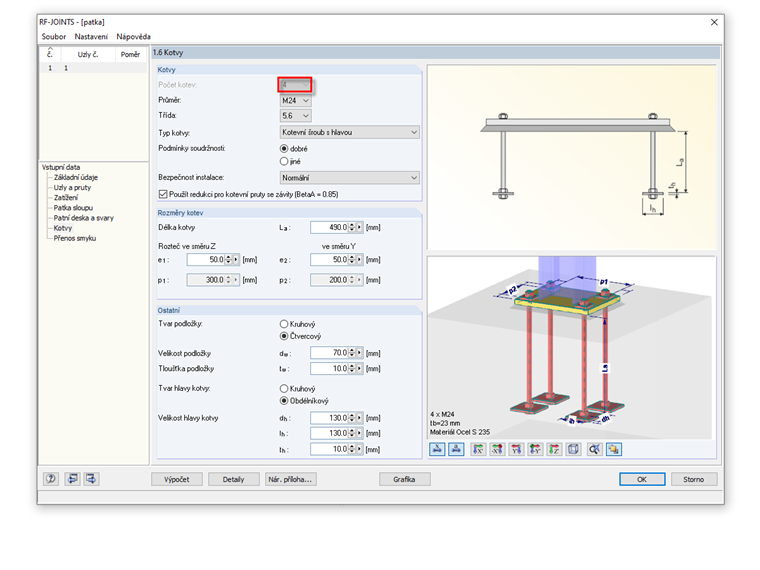The image size is (760, 570).
Task: Open arrow menu next to lh field
Action: point(359,433)
